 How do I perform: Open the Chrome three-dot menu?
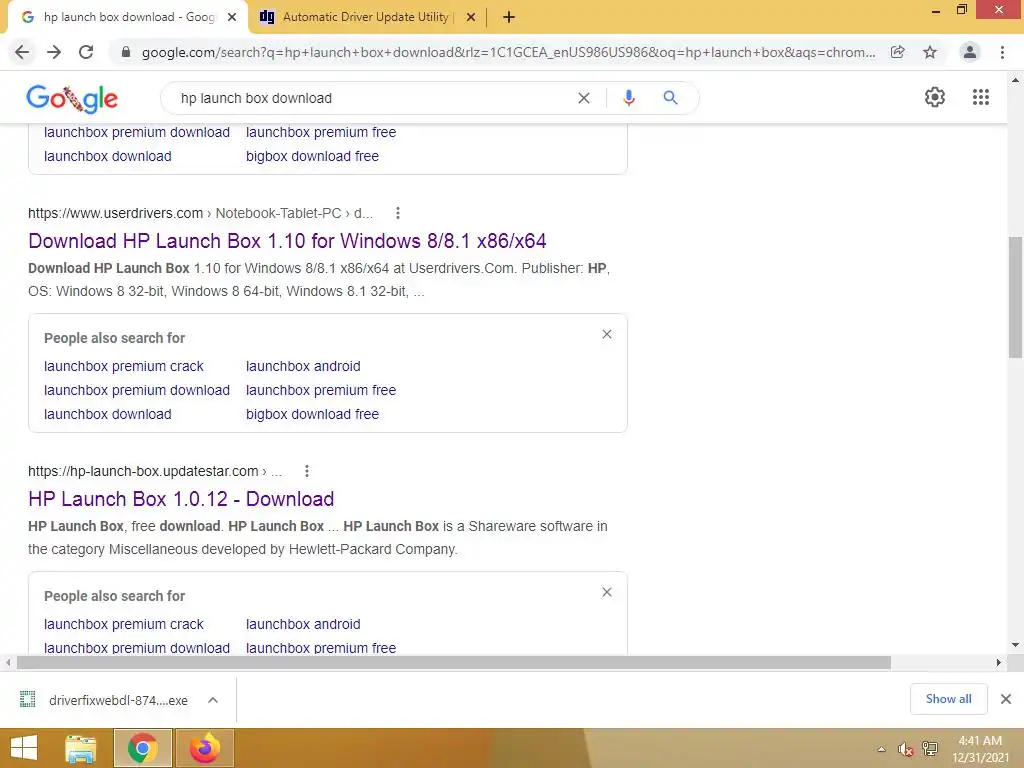[1002, 52]
